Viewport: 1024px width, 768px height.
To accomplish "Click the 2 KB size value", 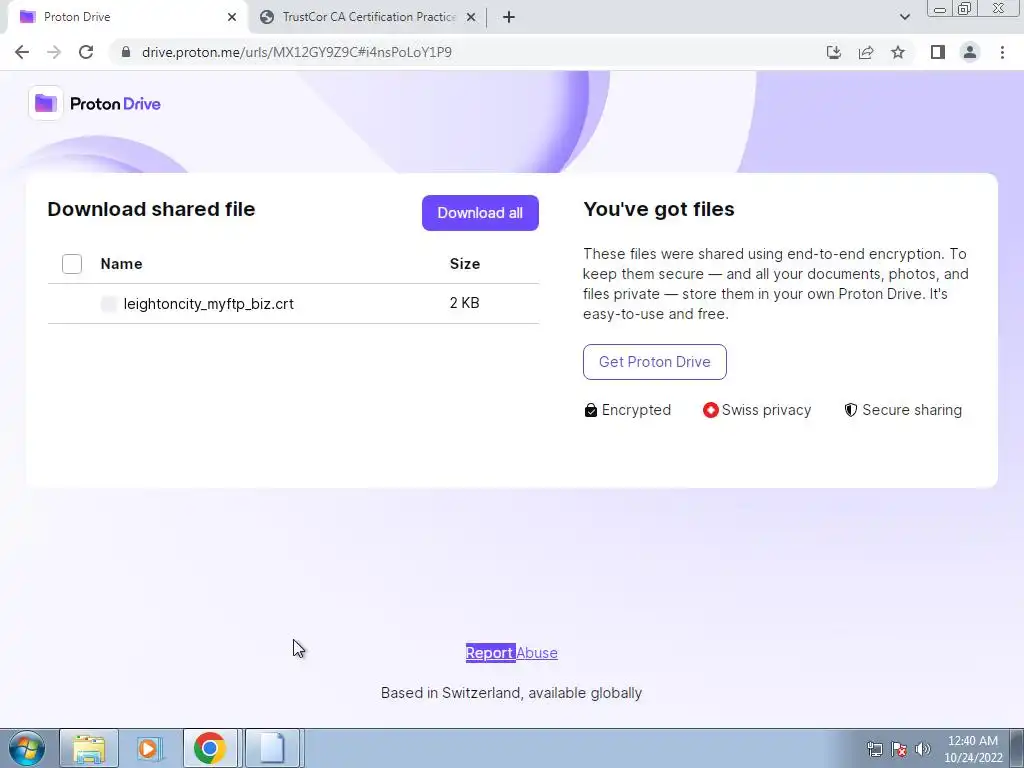I will 464,303.
